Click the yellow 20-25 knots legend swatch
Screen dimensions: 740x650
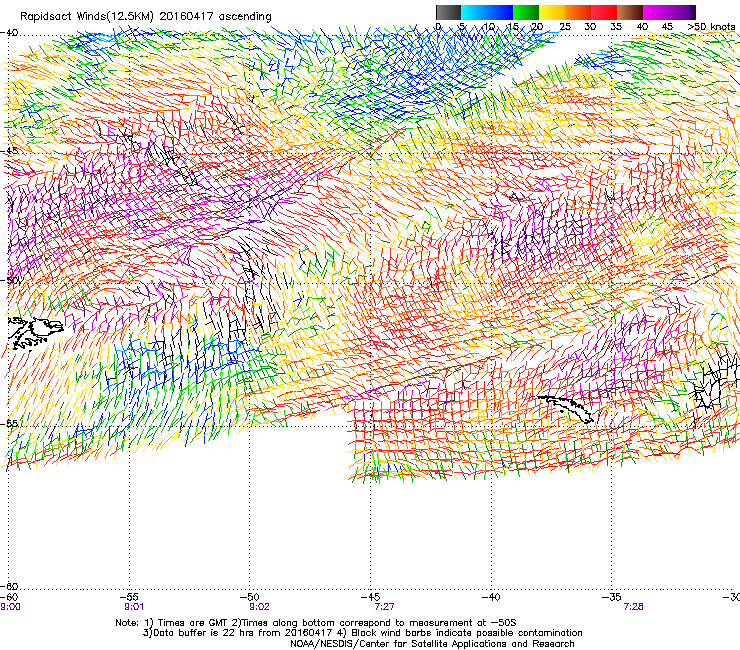tap(552, 12)
